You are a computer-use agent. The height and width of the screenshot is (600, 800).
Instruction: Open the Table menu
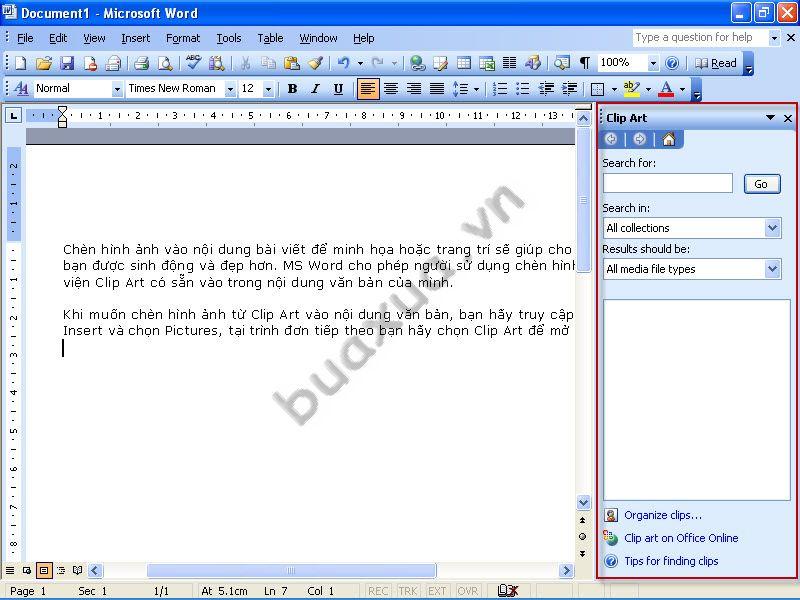click(270, 38)
